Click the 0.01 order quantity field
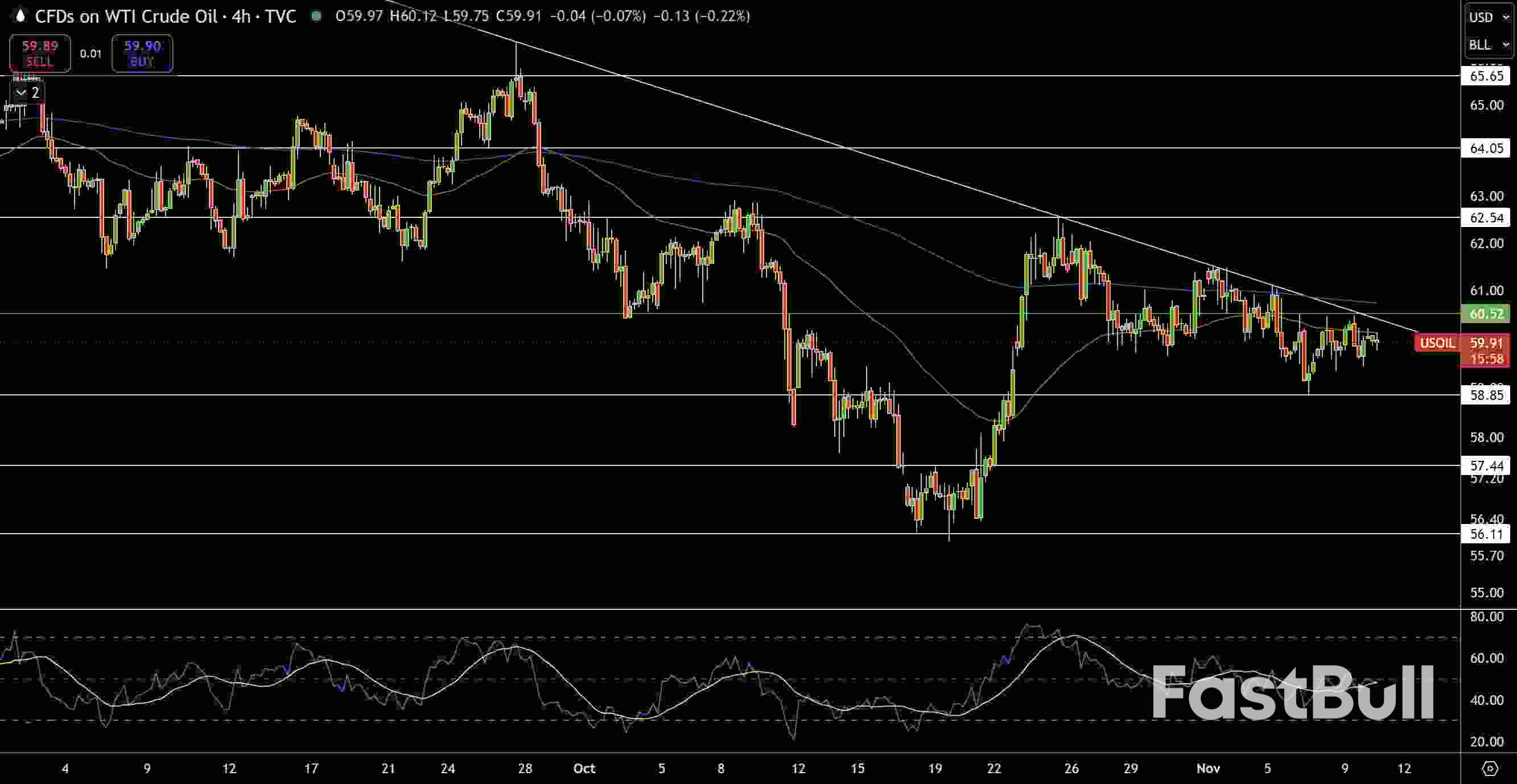Image resolution: width=1517 pixels, height=784 pixels. tap(91, 53)
